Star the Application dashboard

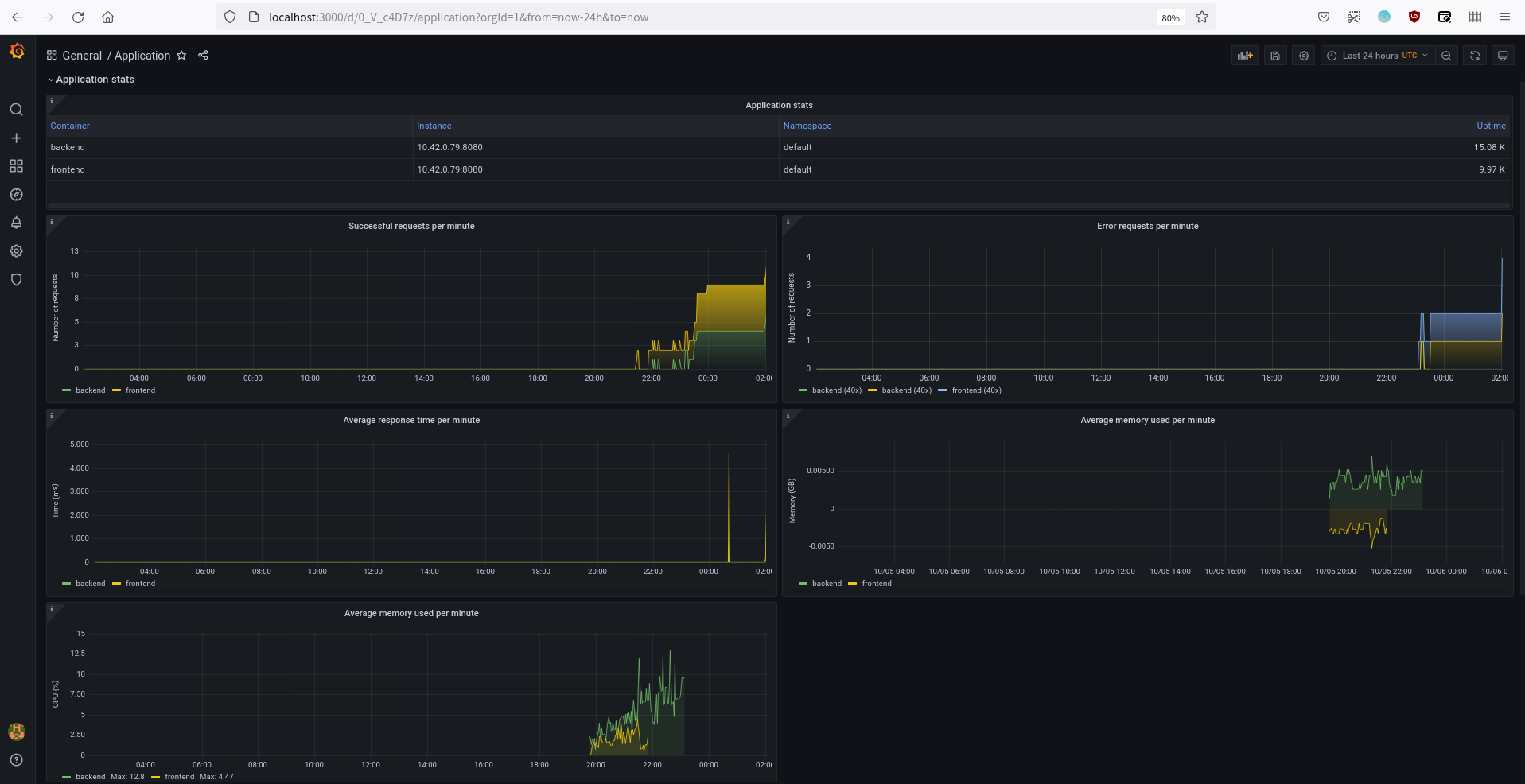tap(181, 56)
